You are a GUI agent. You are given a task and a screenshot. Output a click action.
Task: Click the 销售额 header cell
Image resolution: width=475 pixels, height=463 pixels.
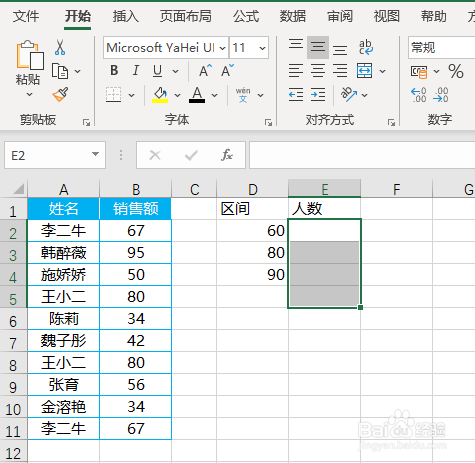[135, 209]
